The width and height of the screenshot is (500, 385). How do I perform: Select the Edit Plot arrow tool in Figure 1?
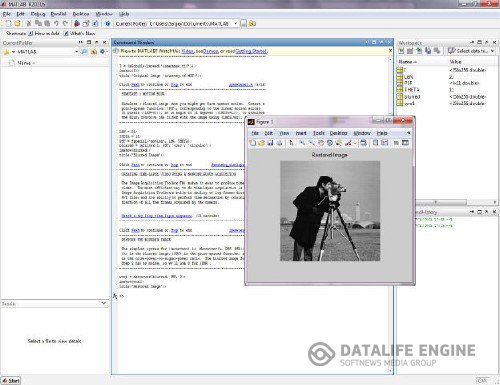291,143
